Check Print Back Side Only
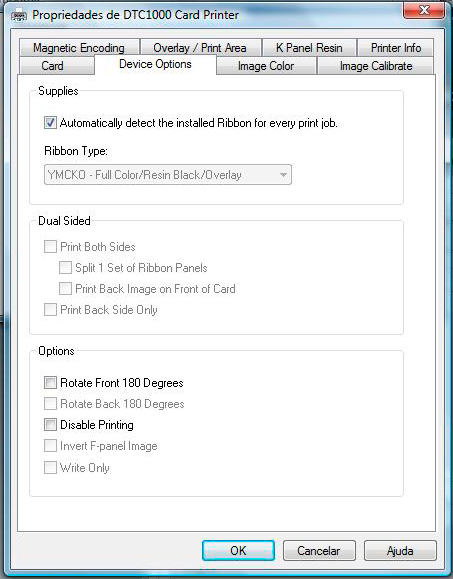 point(50,309)
